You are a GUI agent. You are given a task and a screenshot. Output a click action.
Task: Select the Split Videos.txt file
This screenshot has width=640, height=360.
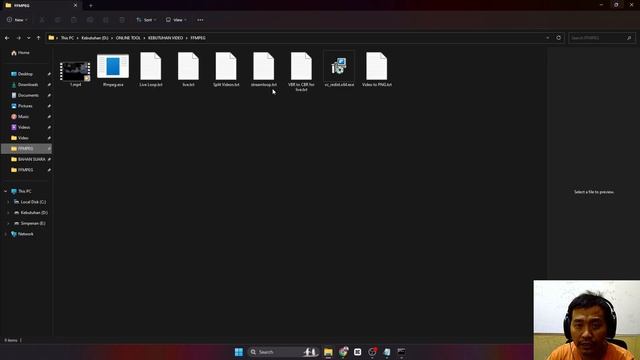point(226,69)
